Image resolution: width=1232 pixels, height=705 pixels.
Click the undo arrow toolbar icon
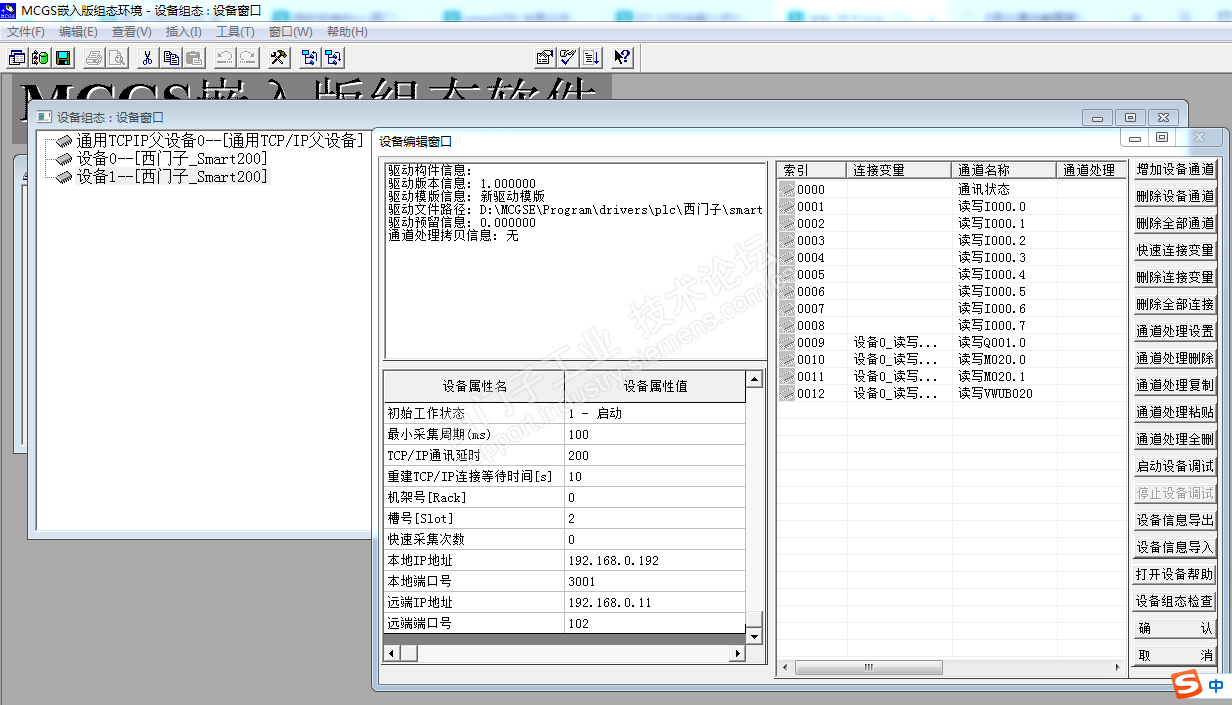pyautogui.click(x=226, y=58)
